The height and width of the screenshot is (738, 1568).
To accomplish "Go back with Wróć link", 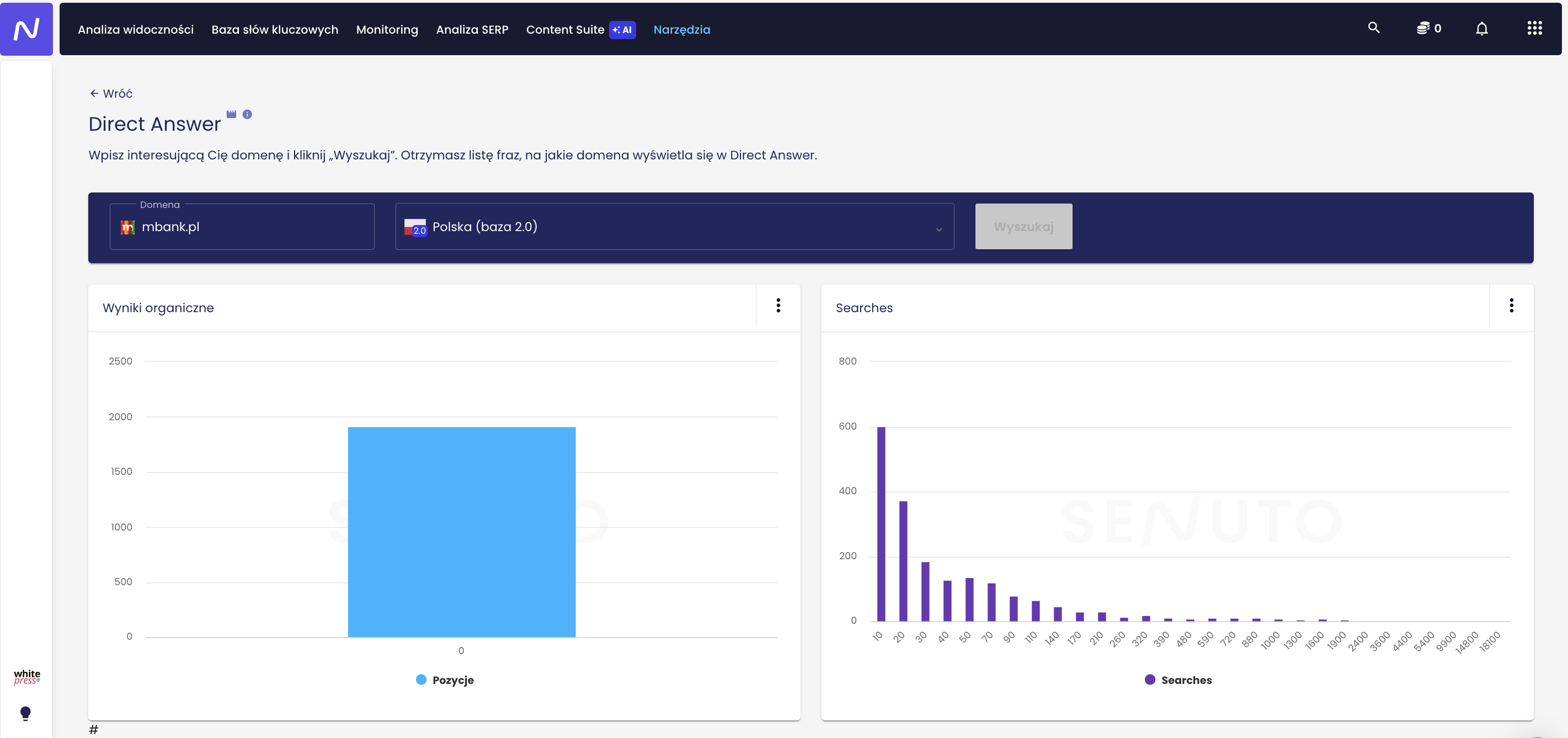I will point(111,93).
